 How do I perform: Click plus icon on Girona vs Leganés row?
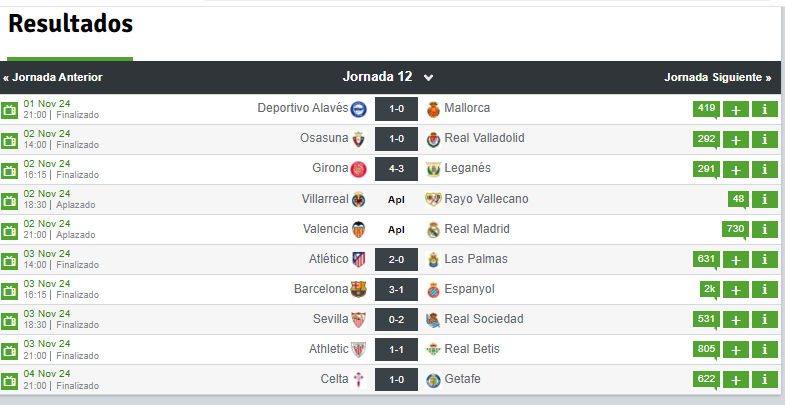(735, 169)
